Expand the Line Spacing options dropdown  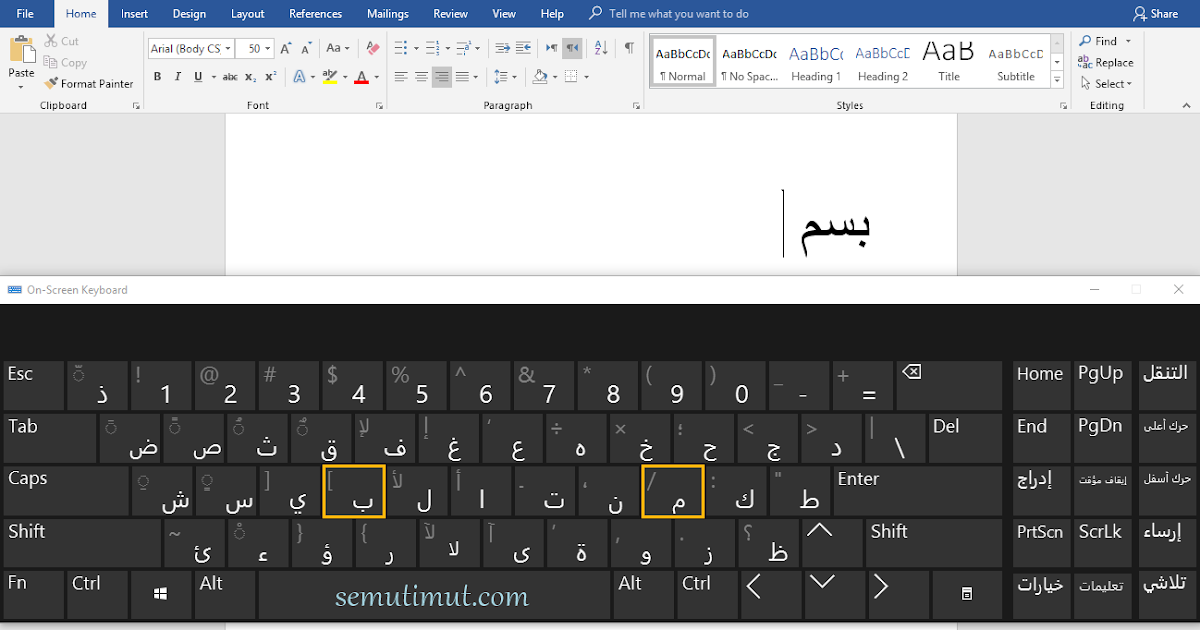513,76
